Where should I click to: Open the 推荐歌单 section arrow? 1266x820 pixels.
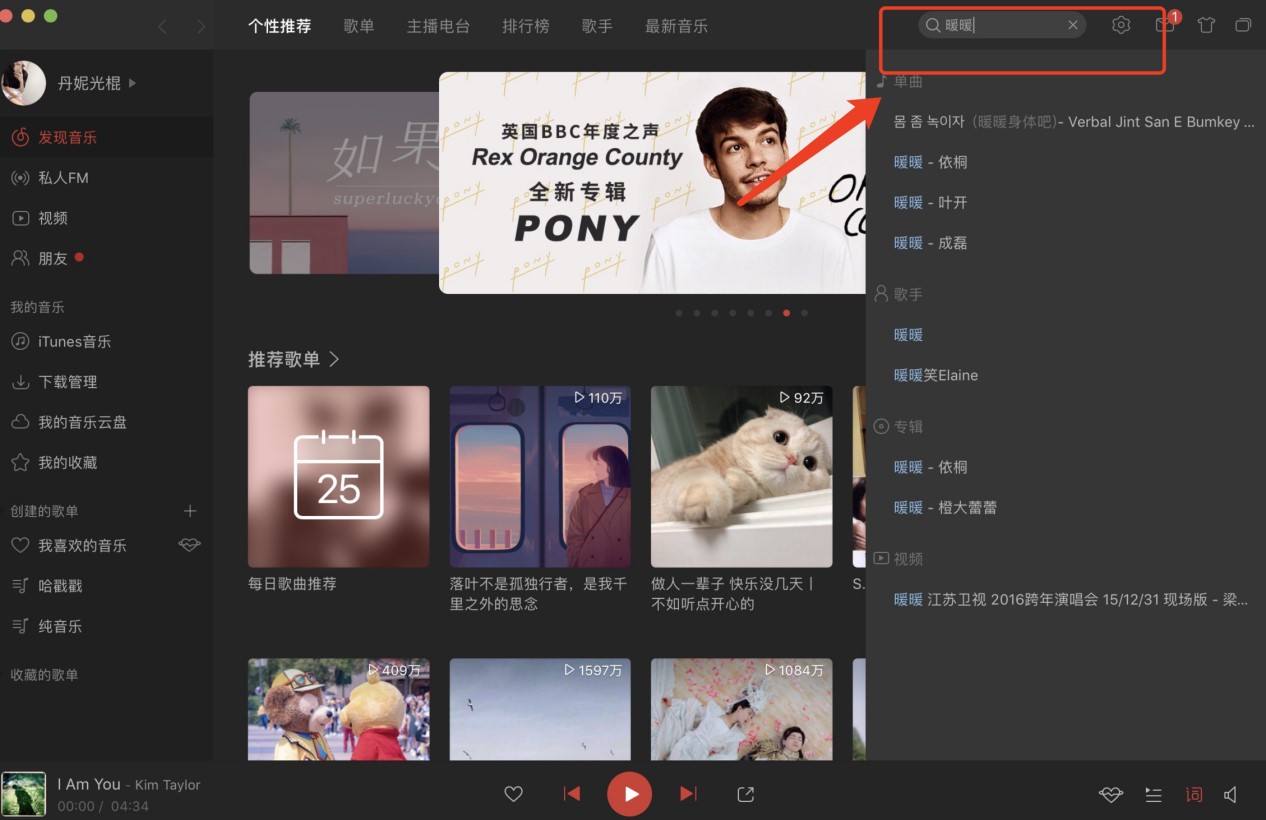point(334,359)
